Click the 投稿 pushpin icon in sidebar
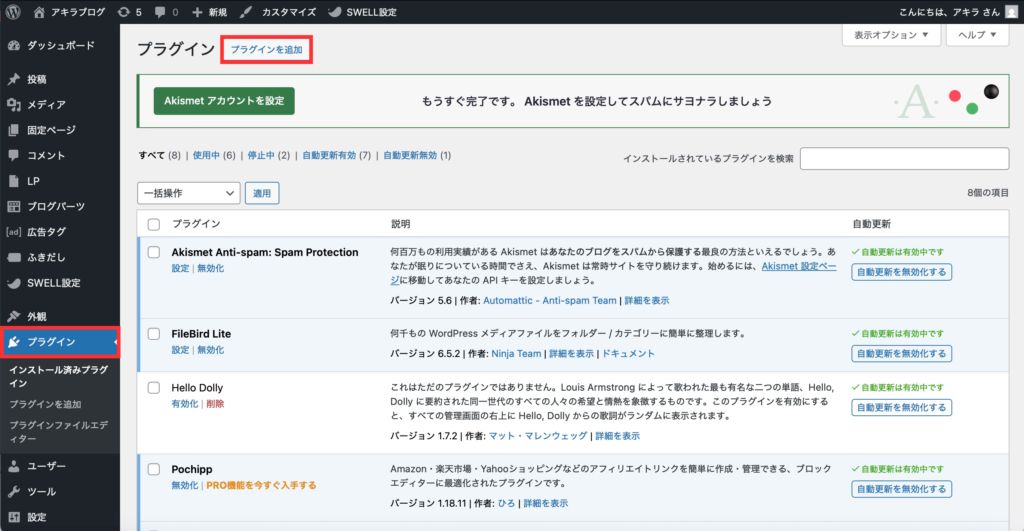Viewport: 1024px width, 531px height. click(13, 79)
